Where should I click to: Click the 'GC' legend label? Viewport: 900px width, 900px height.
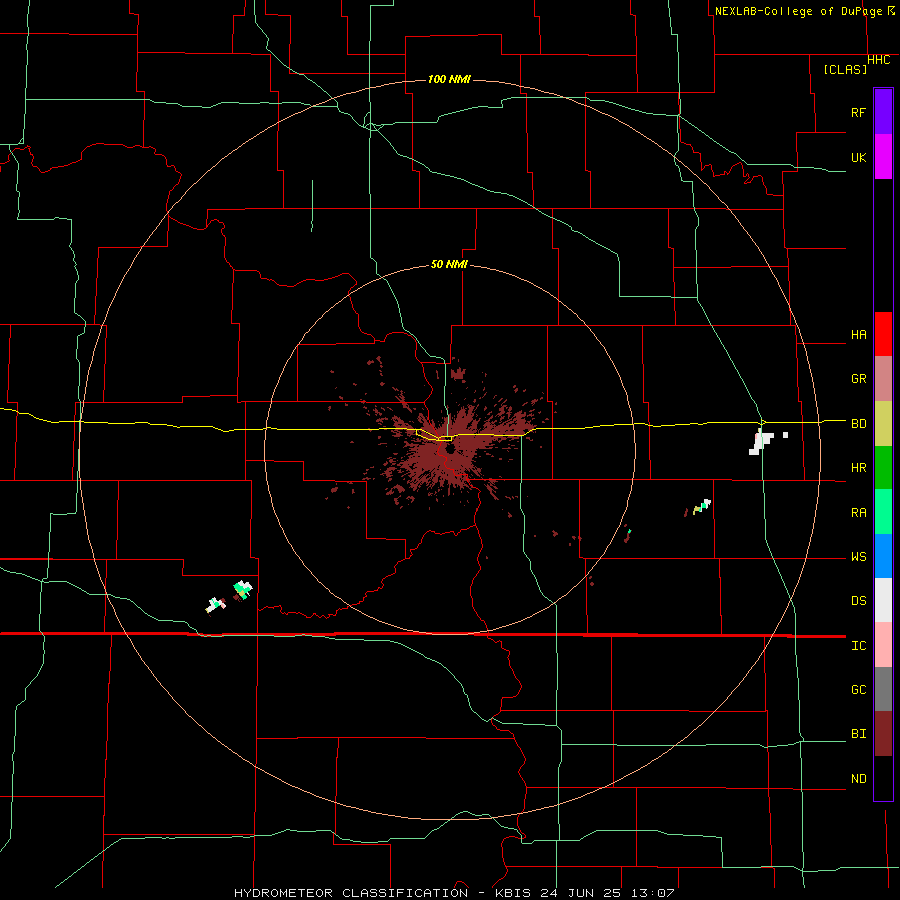click(858, 690)
